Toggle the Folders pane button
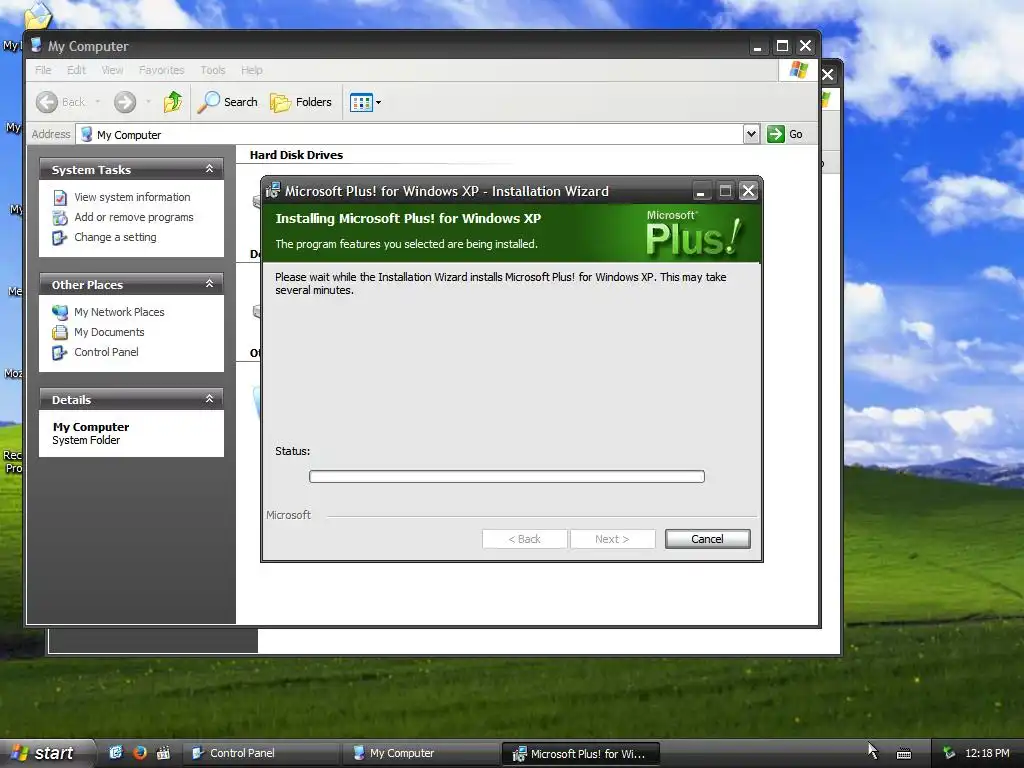Image resolution: width=1024 pixels, height=768 pixels. [x=301, y=102]
